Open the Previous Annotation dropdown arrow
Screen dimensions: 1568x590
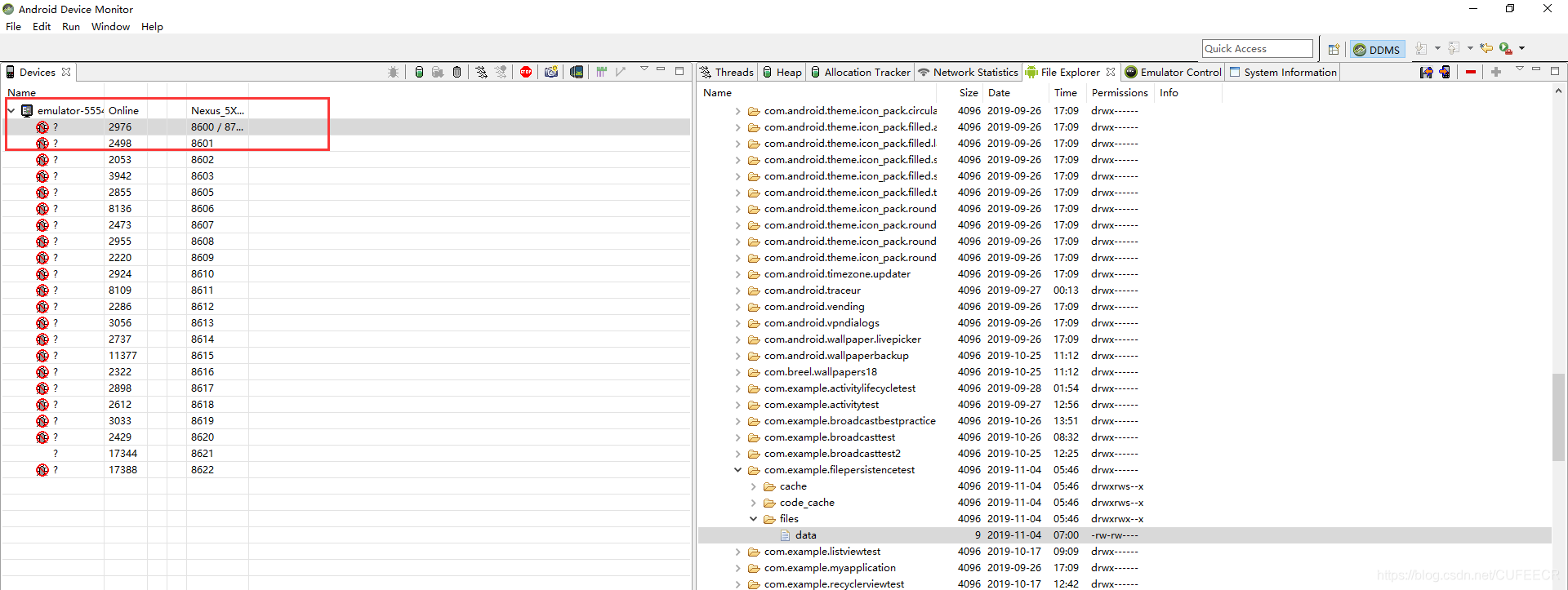coord(1470,49)
